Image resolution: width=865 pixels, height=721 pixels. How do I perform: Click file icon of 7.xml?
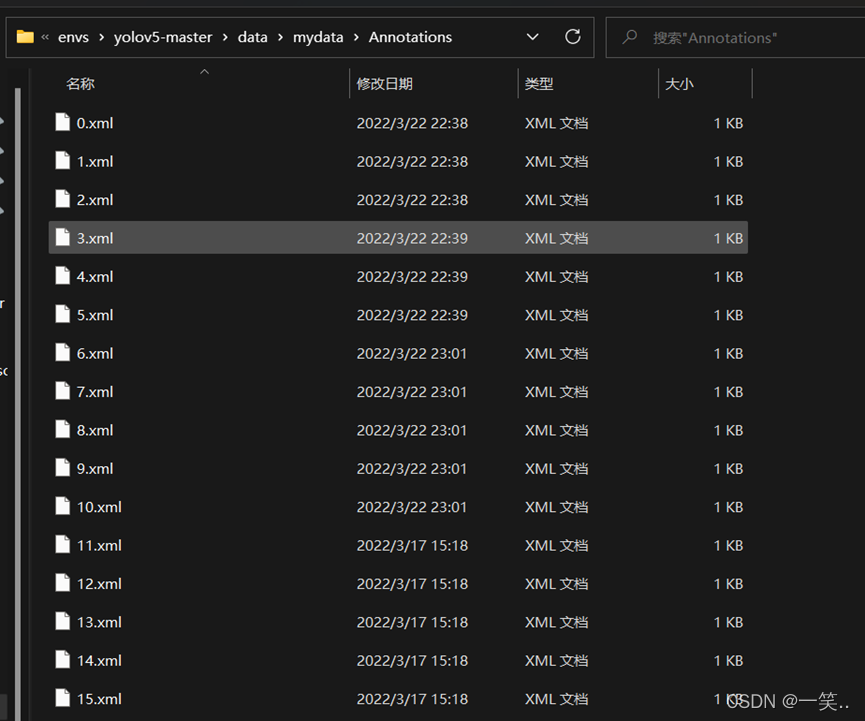click(63, 391)
